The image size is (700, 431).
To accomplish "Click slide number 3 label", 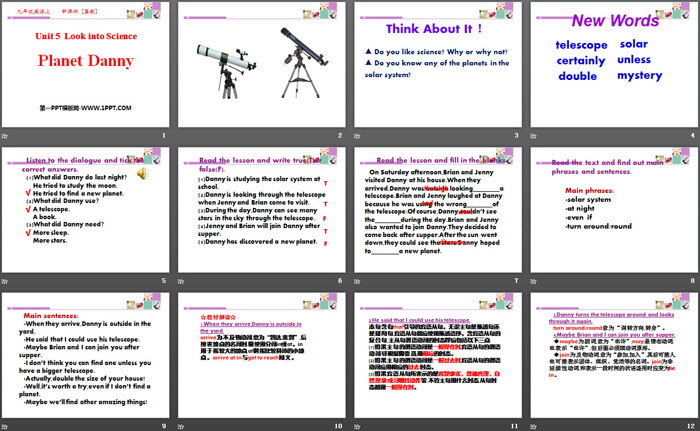I will (x=517, y=135).
